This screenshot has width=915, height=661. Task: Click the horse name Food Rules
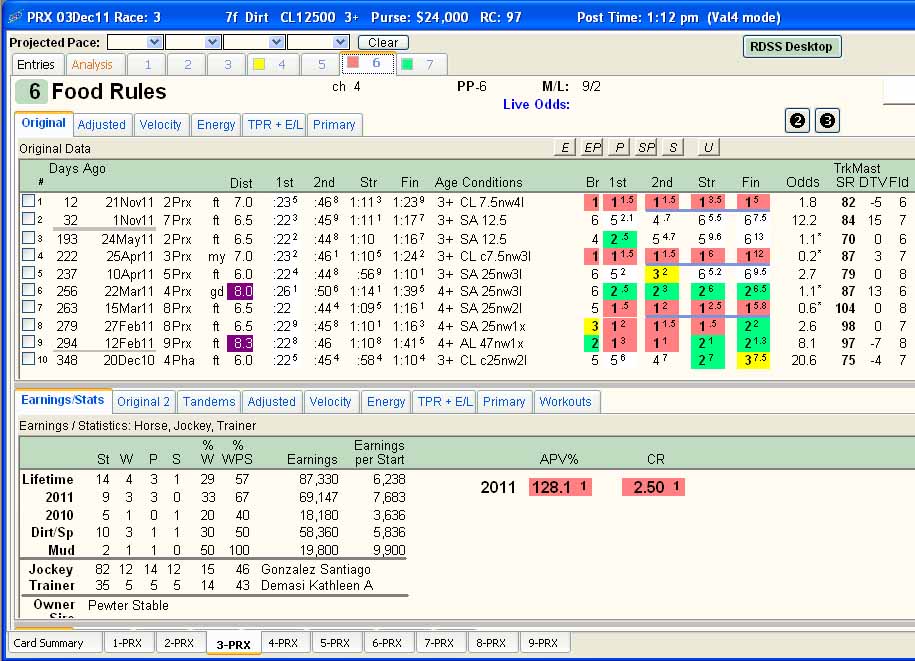point(109,92)
